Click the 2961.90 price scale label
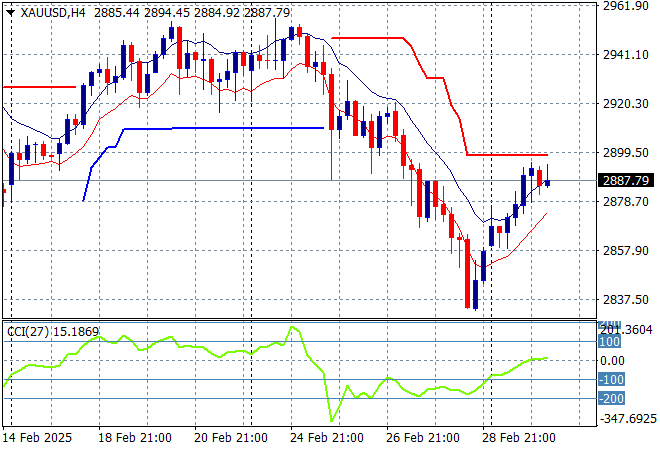The image size is (660, 450). point(626,6)
